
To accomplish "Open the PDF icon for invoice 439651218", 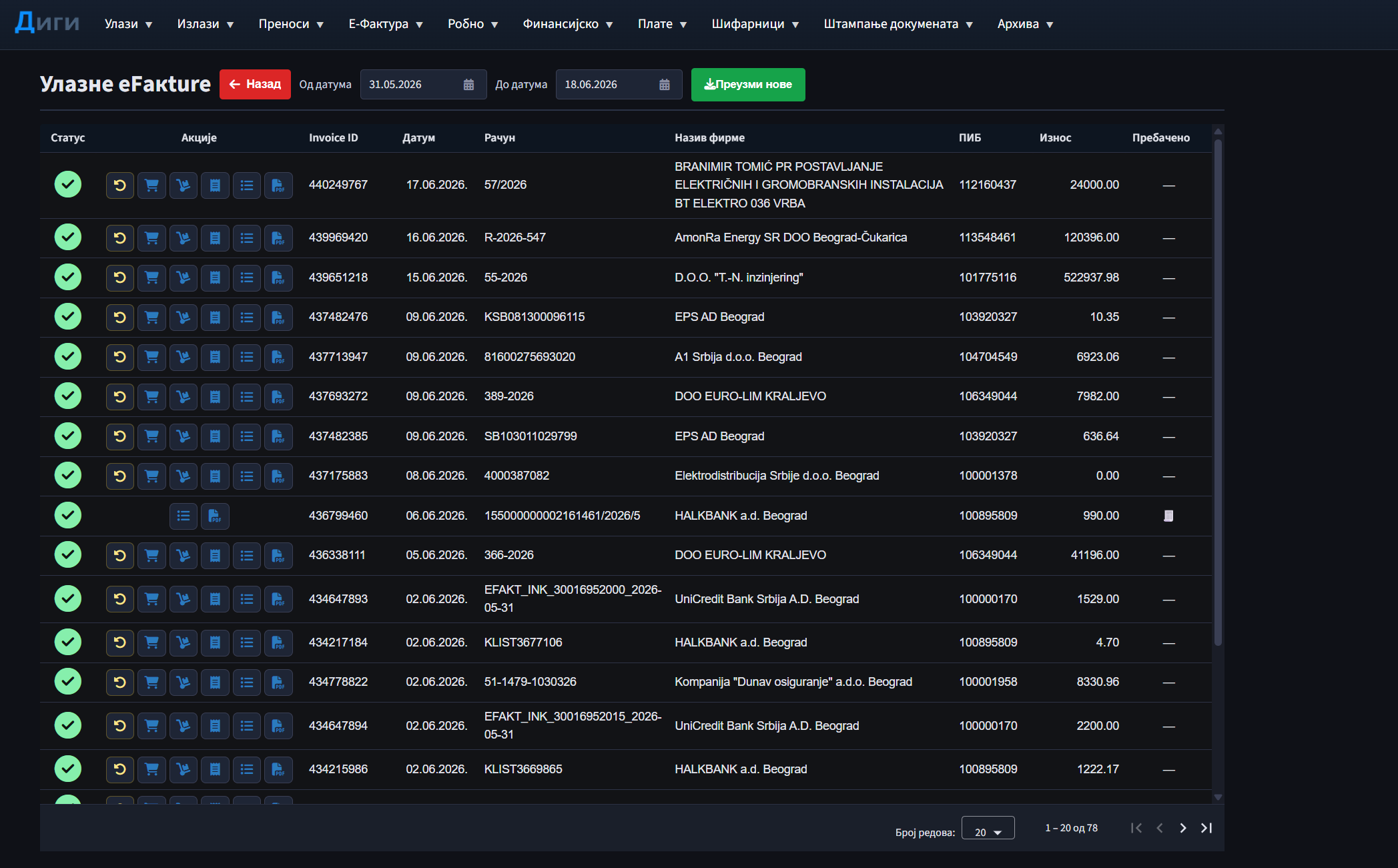I will (278, 278).
